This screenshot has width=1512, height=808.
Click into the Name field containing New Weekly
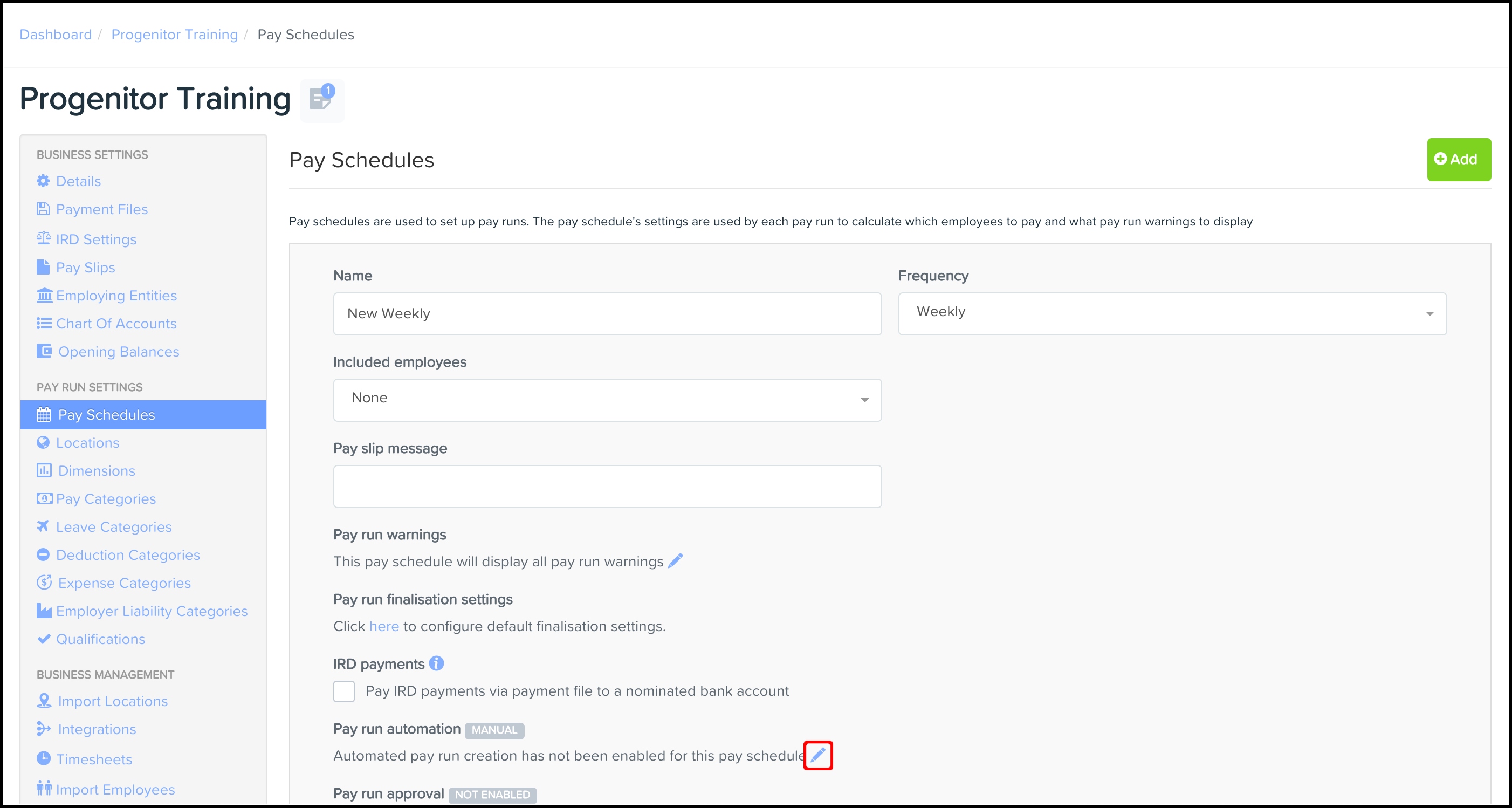(x=607, y=313)
